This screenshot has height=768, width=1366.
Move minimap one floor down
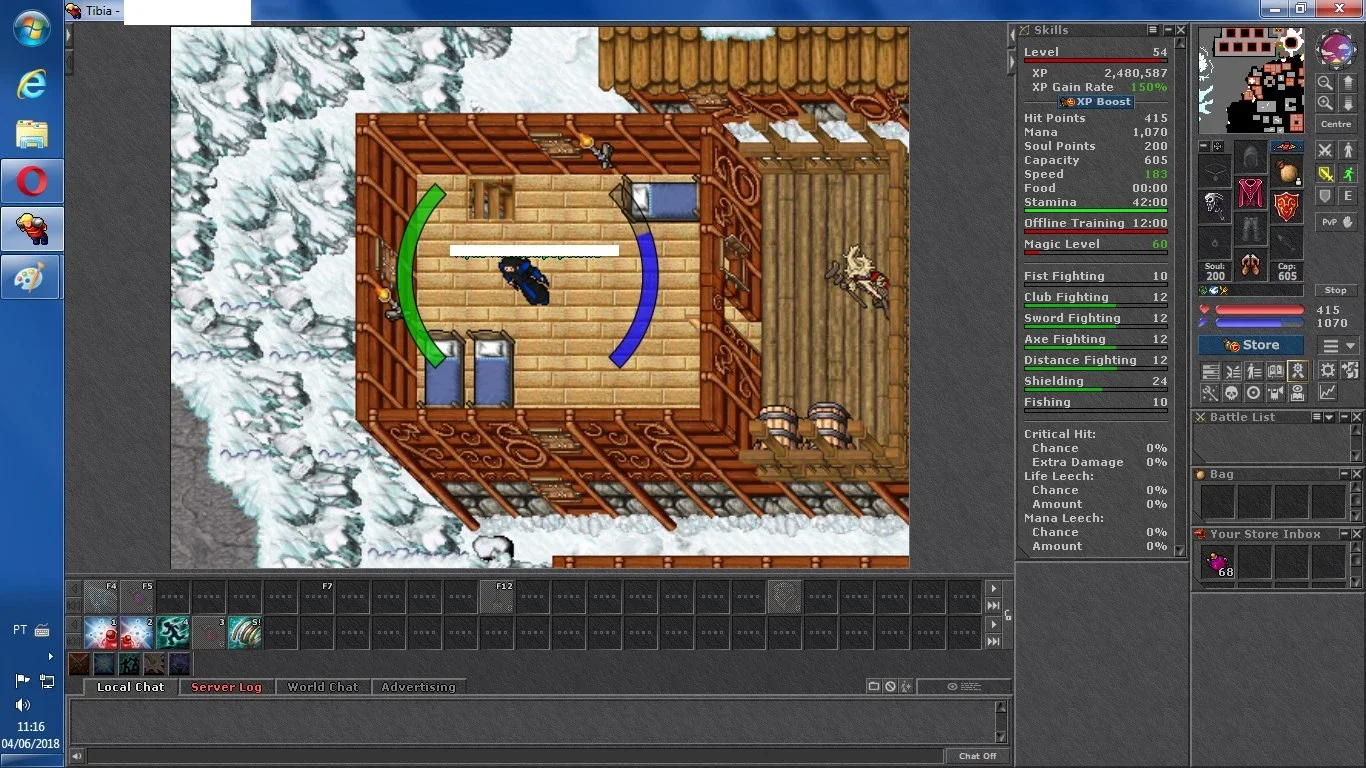tap(1349, 102)
